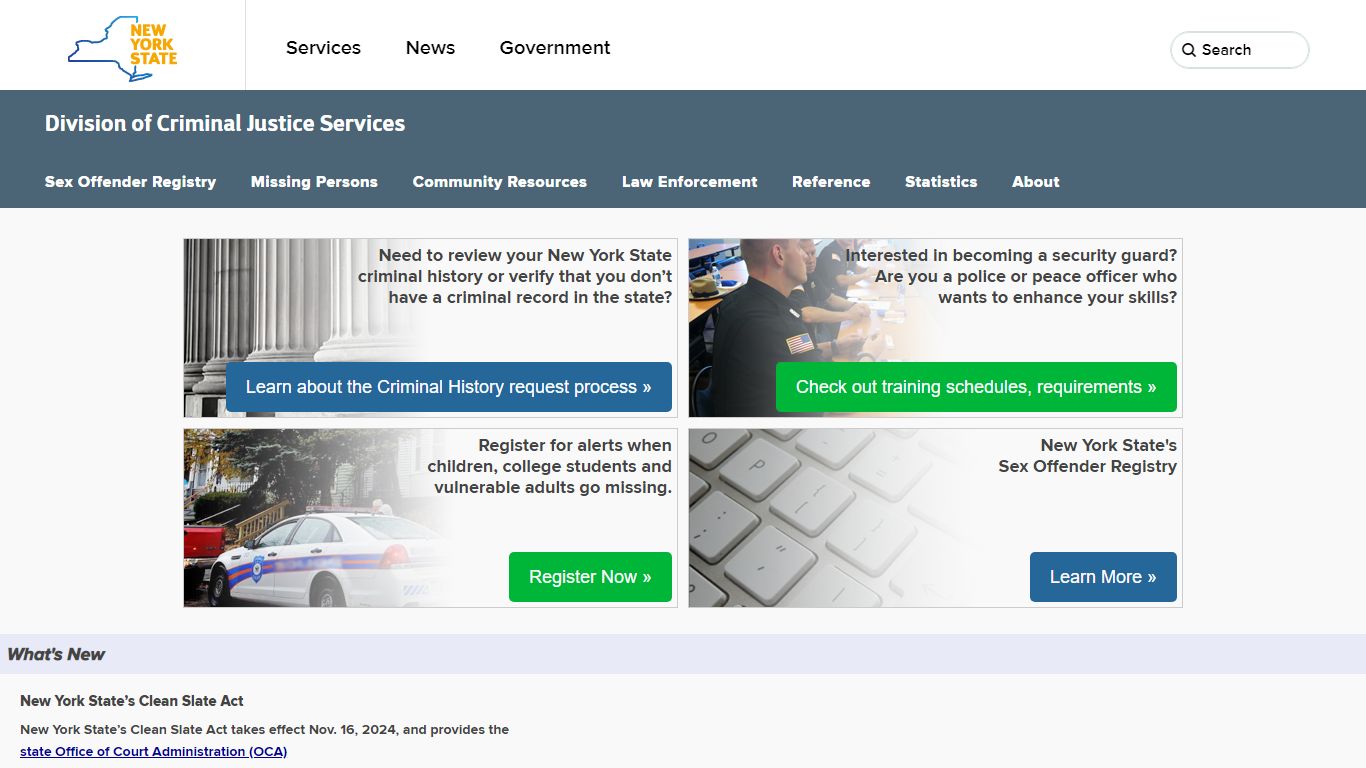Viewport: 1366px width, 768px height.
Task: Click Check out training schedules, requirements button
Action: (x=976, y=387)
